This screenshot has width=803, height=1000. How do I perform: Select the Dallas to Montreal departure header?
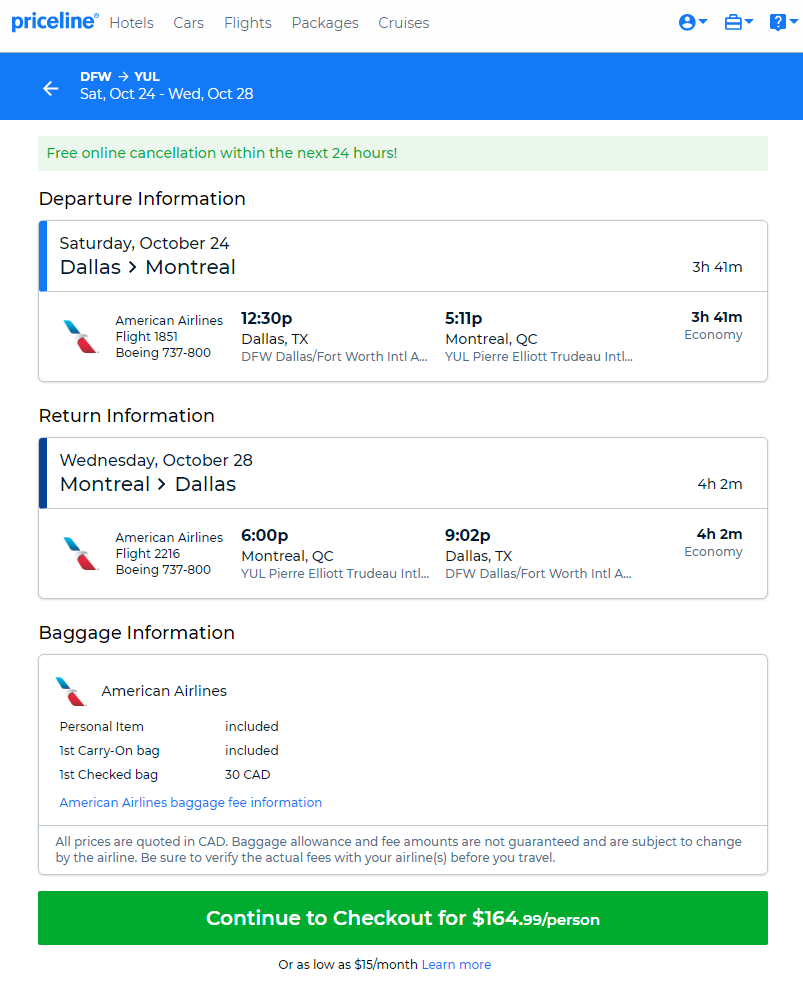point(402,256)
